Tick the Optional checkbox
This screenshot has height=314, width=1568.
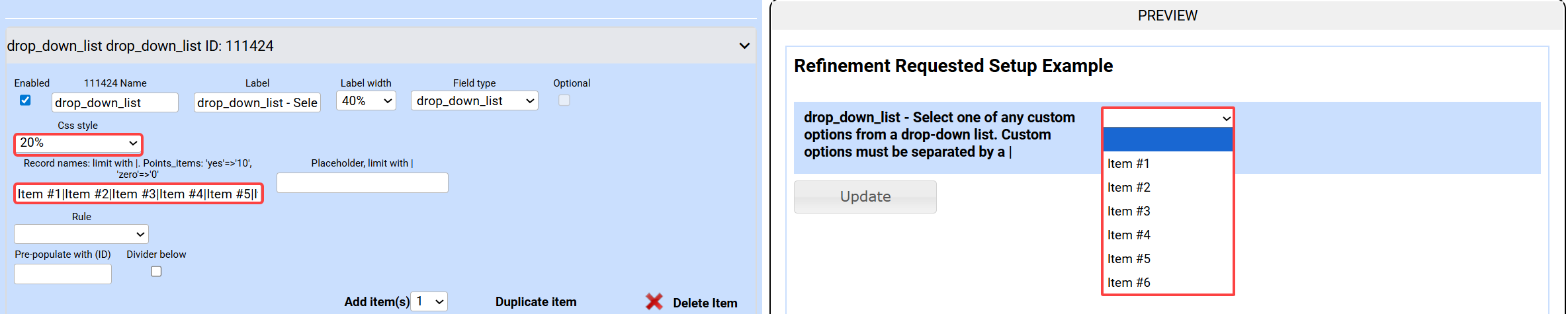click(564, 100)
